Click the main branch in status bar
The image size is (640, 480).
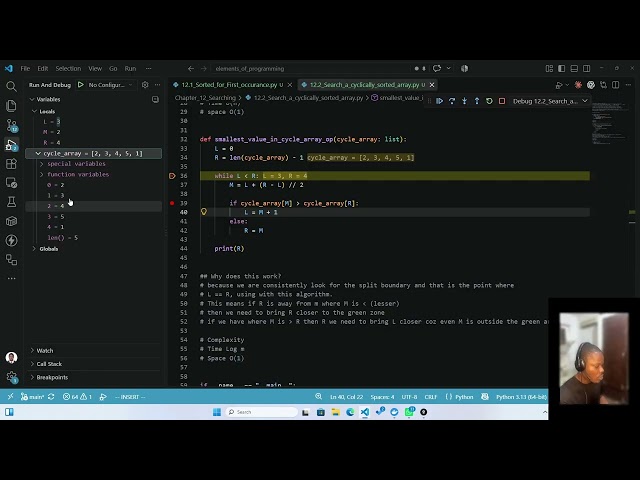click(33, 397)
